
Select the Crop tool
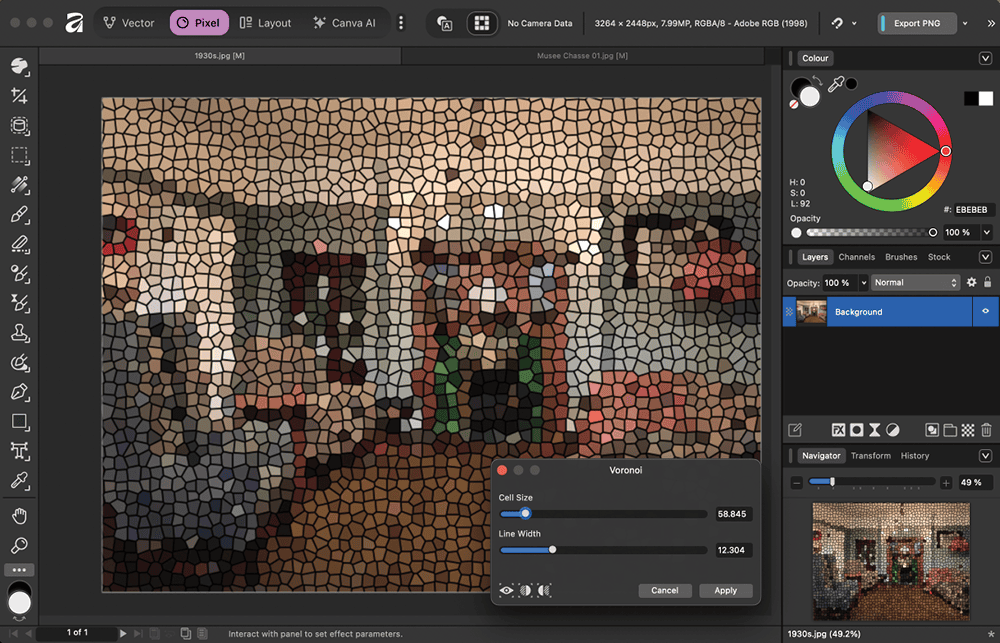19,96
